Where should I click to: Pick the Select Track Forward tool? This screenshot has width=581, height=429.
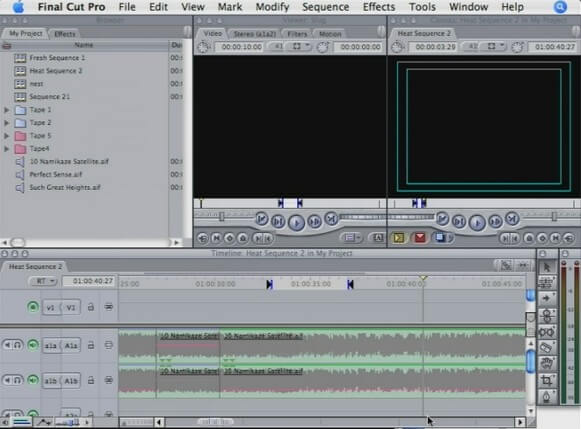point(547,298)
